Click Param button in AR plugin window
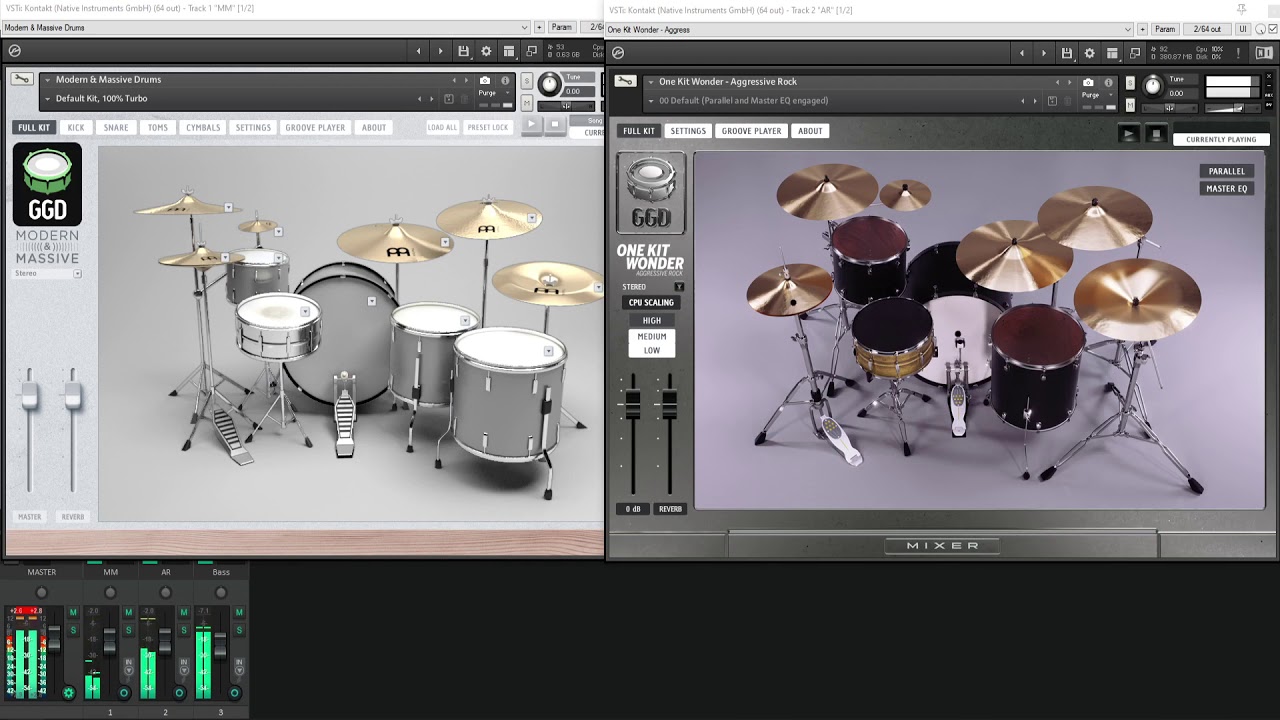This screenshot has width=1280, height=720. [1165, 29]
